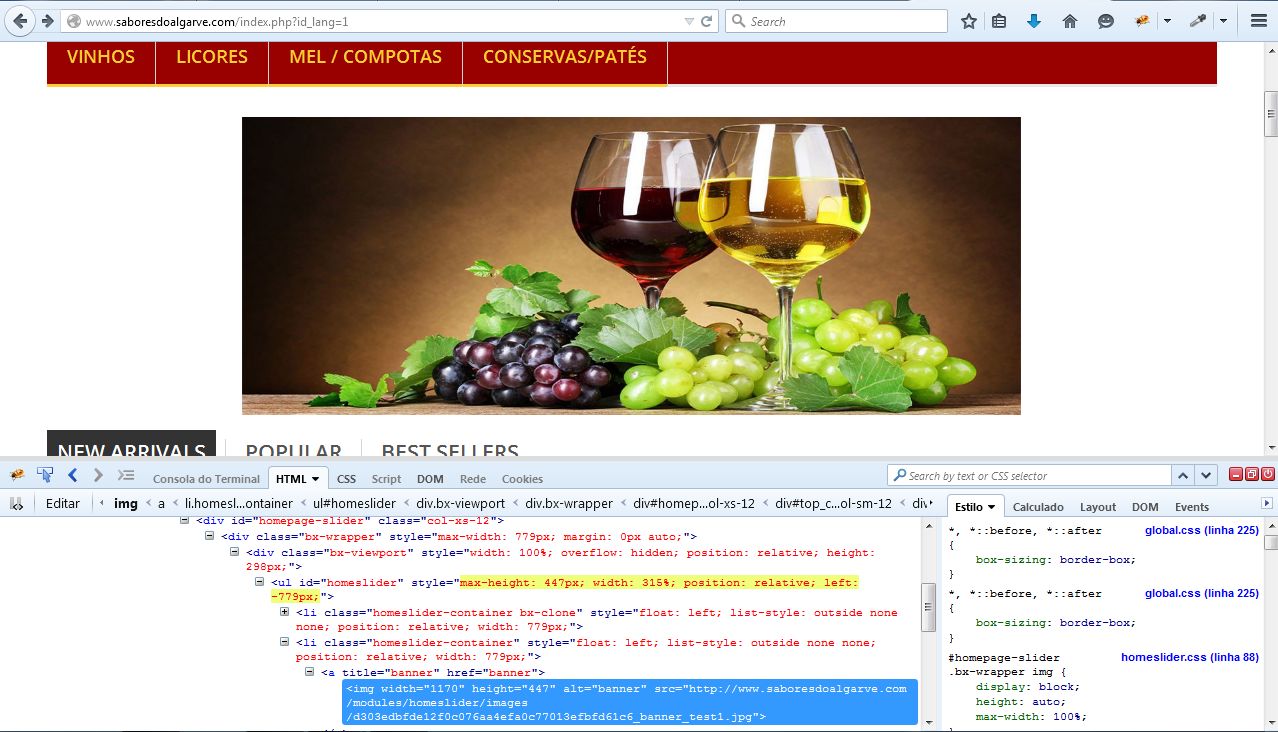Select li.homesl...ontainer in breadcrumb

239,503
